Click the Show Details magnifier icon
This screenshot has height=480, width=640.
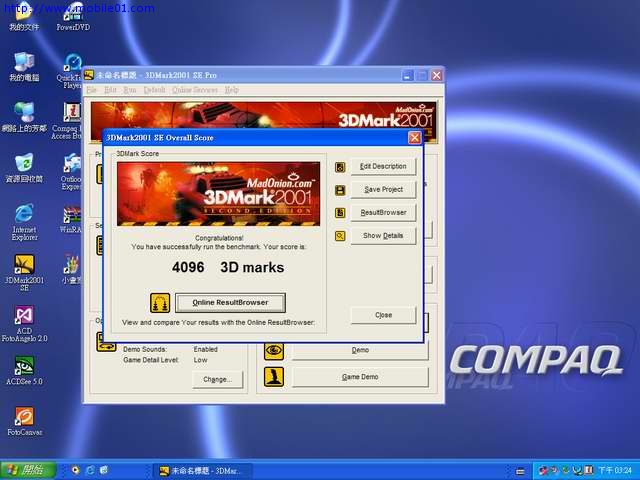[340, 236]
